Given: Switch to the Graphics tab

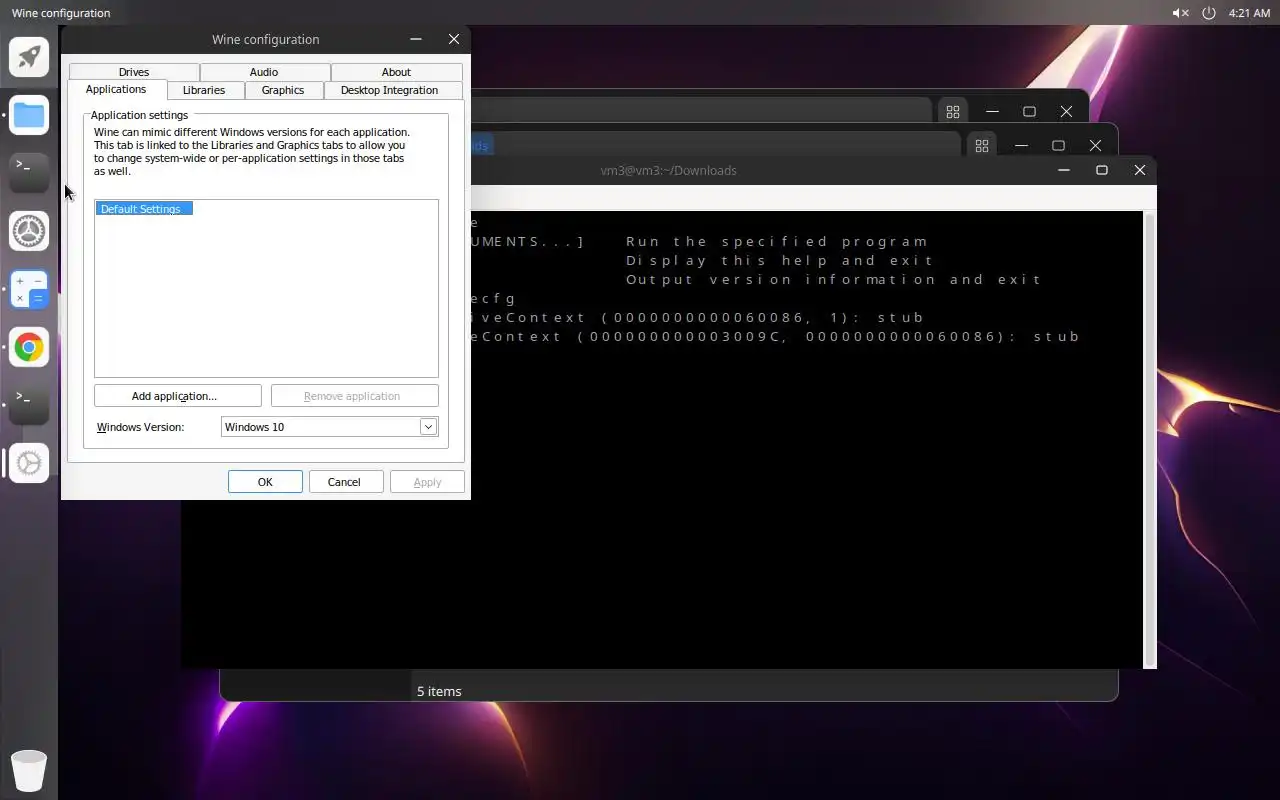Looking at the screenshot, I should click(x=283, y=90).
